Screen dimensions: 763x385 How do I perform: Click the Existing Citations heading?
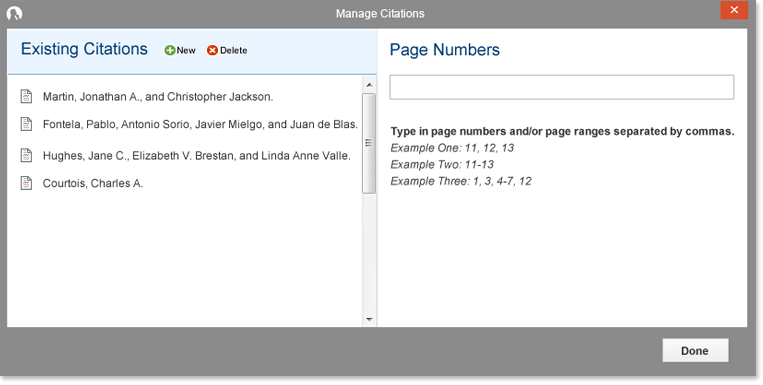[x=84, y=49]
